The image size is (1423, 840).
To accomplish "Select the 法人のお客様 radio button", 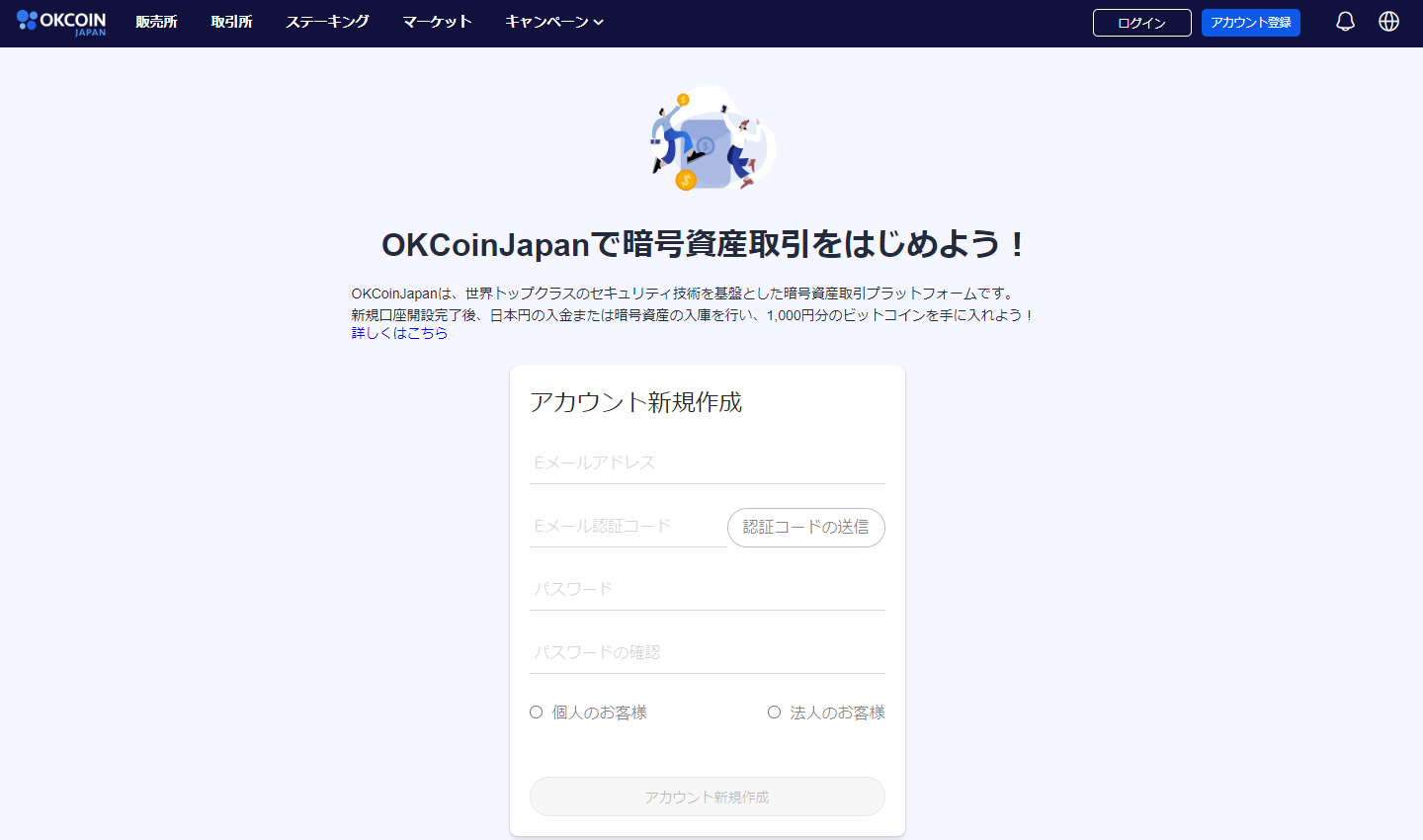I will 774,713.
